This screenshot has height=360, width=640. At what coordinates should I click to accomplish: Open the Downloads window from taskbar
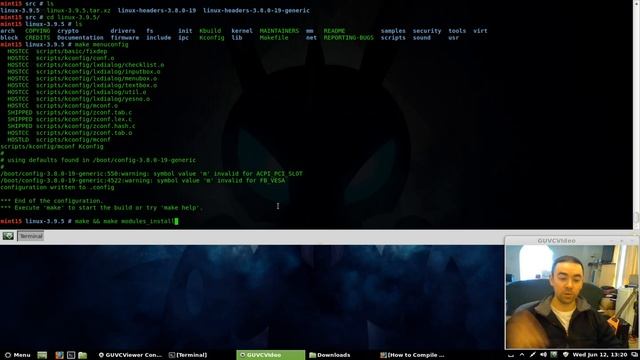(330, 355)
